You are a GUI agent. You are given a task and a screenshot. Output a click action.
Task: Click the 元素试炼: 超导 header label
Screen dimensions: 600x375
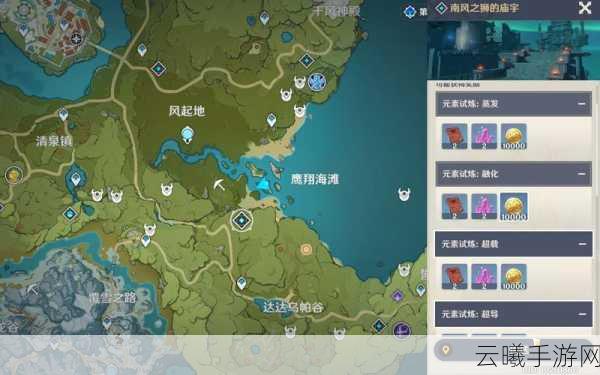(470, 314)
